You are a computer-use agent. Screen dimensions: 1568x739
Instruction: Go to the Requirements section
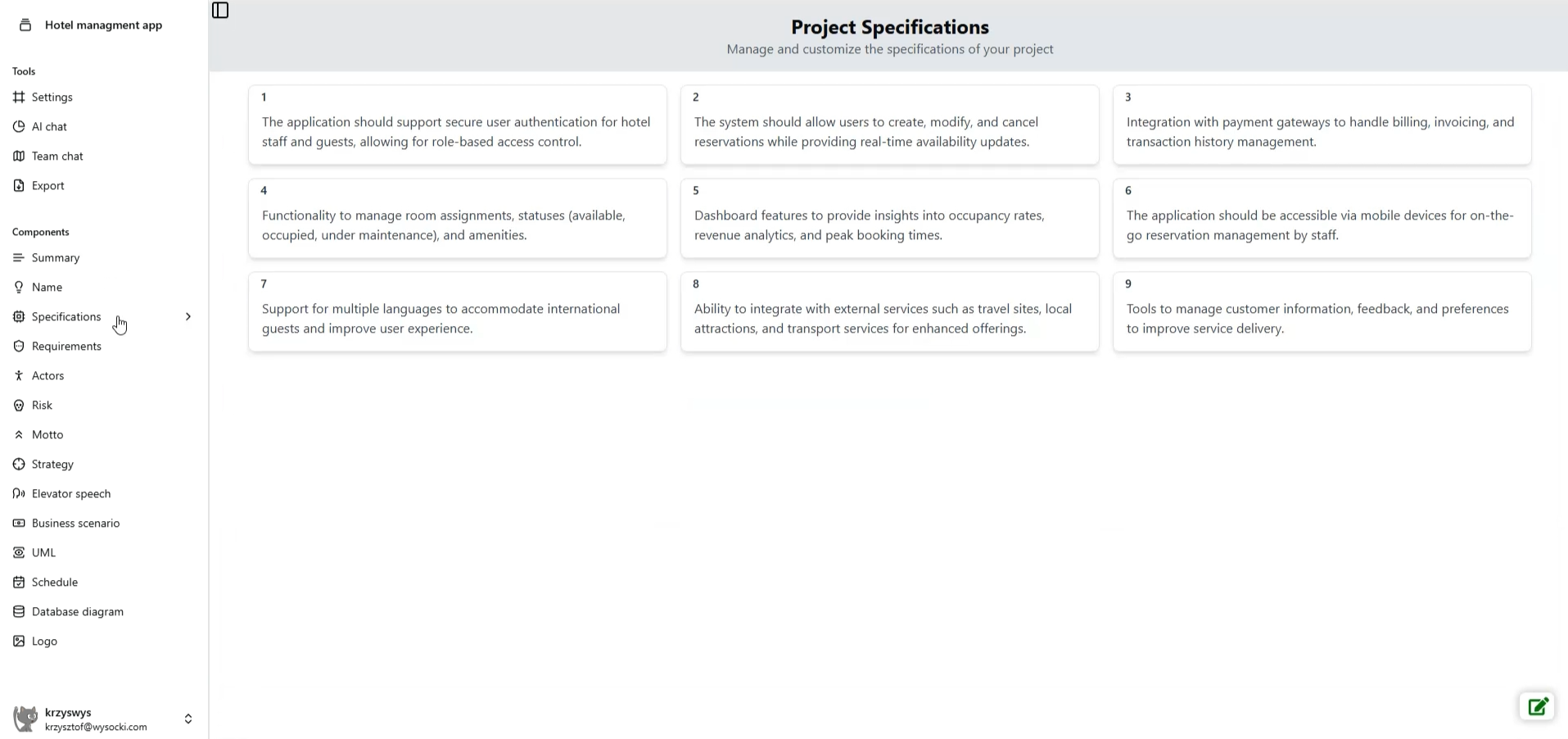point(66,347)
